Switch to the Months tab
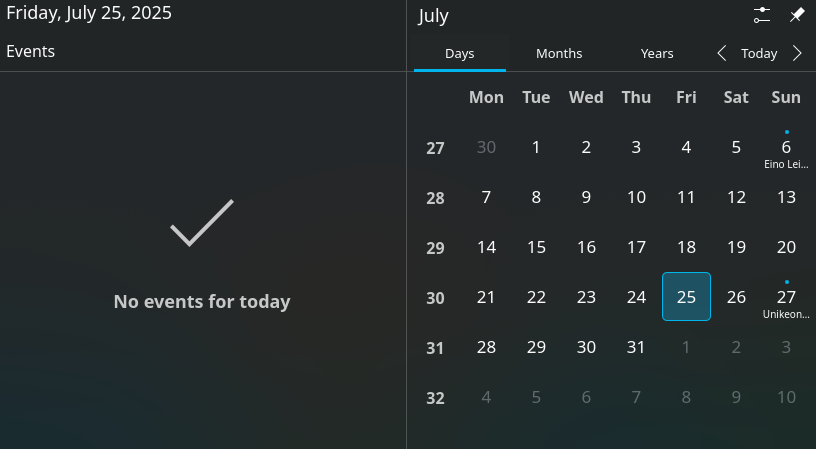 [559, 54]
